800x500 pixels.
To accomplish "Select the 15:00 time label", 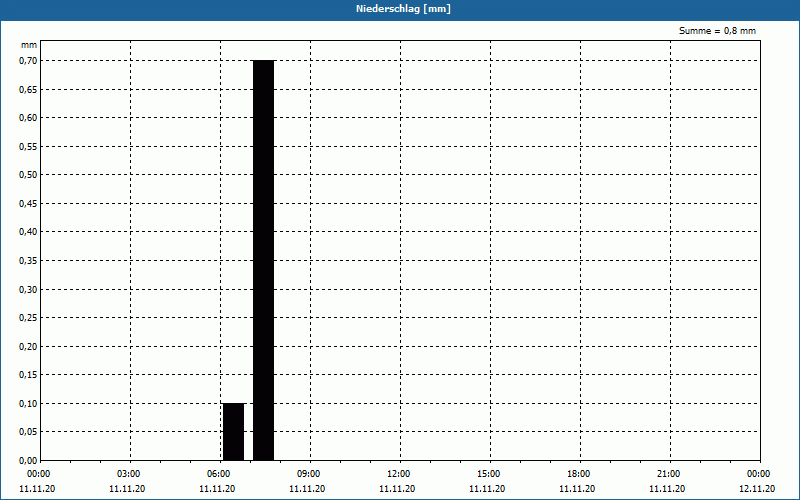I will point(489,474).
